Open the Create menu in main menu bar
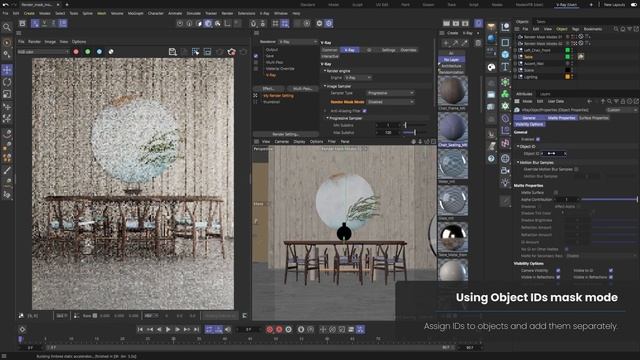 [x=29, y=13]
